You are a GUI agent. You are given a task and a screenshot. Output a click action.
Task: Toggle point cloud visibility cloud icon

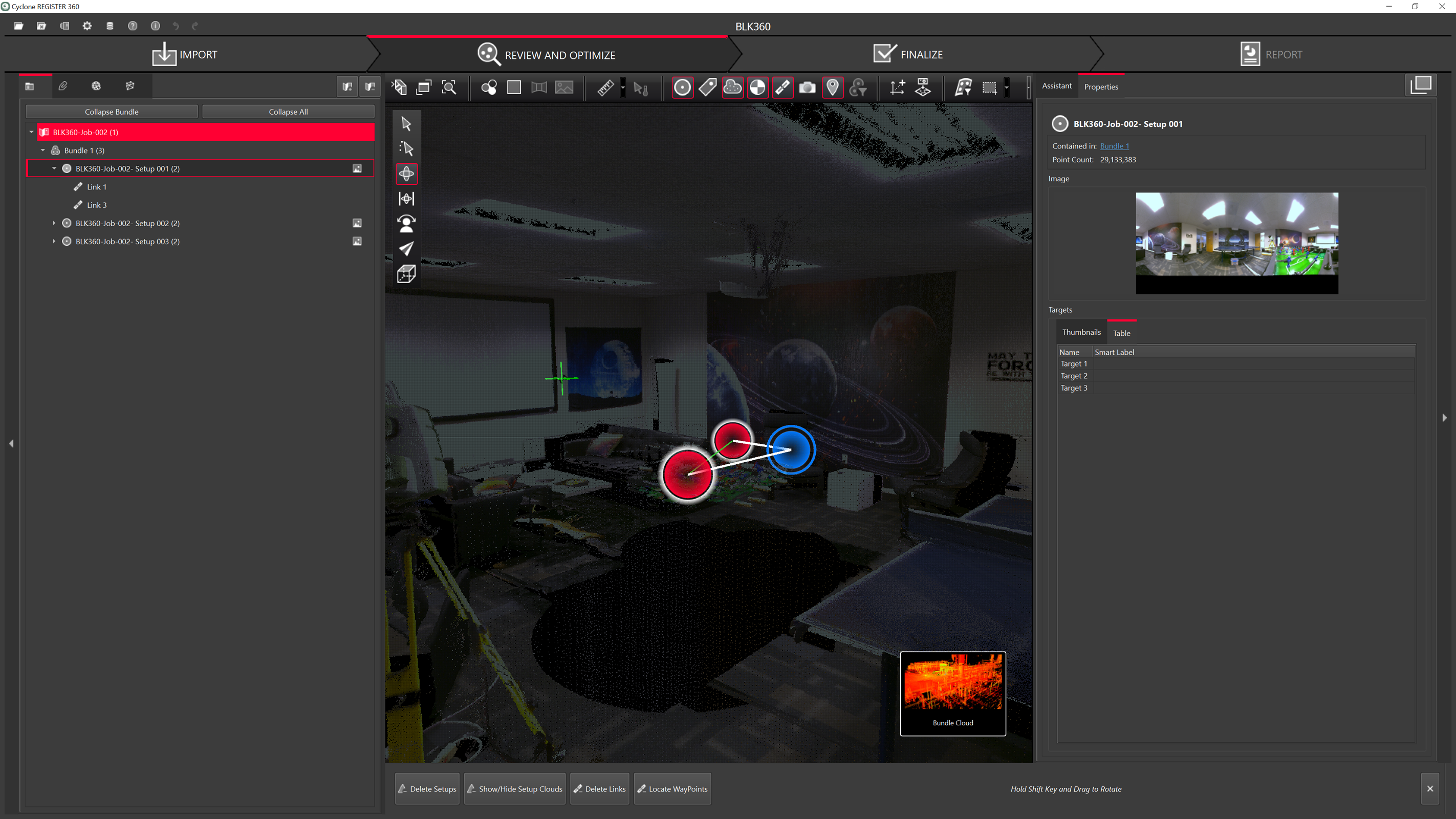[732, 88]
